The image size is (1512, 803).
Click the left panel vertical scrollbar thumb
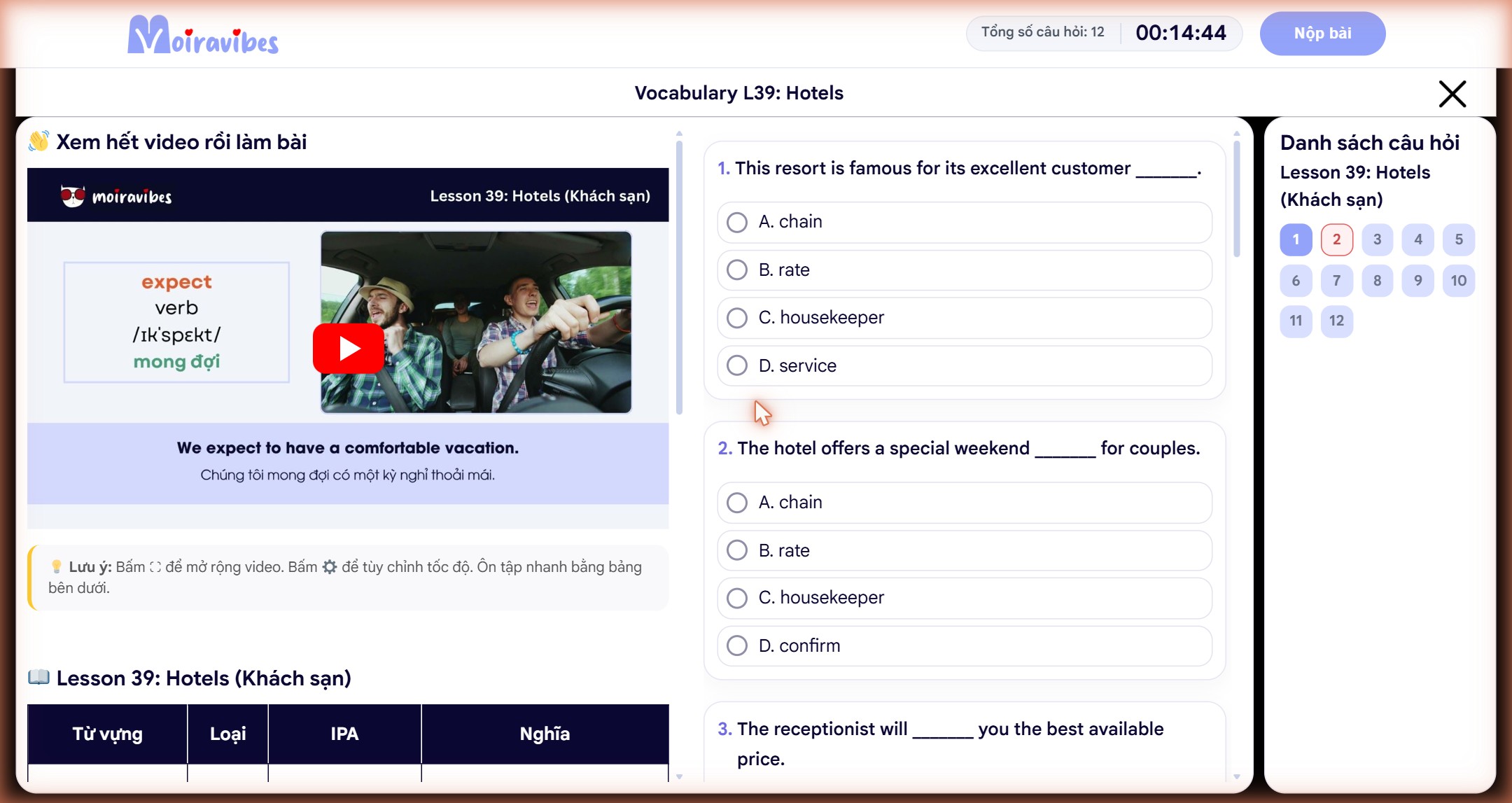[x=679, y=277]
